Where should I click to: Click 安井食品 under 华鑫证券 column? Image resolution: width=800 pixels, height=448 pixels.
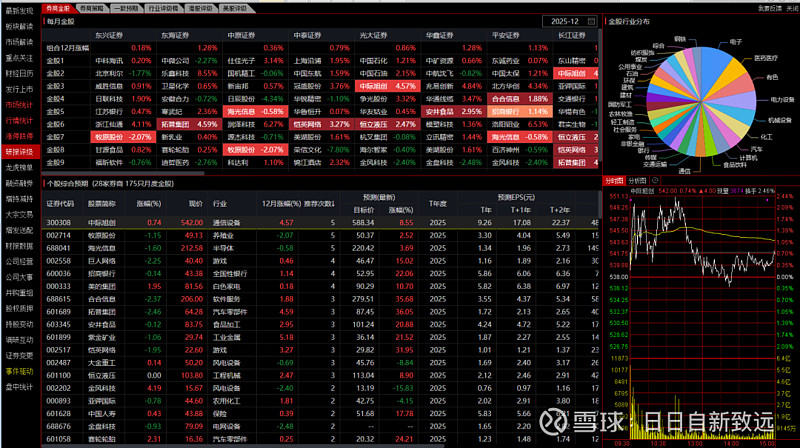(x=440, y=112)
